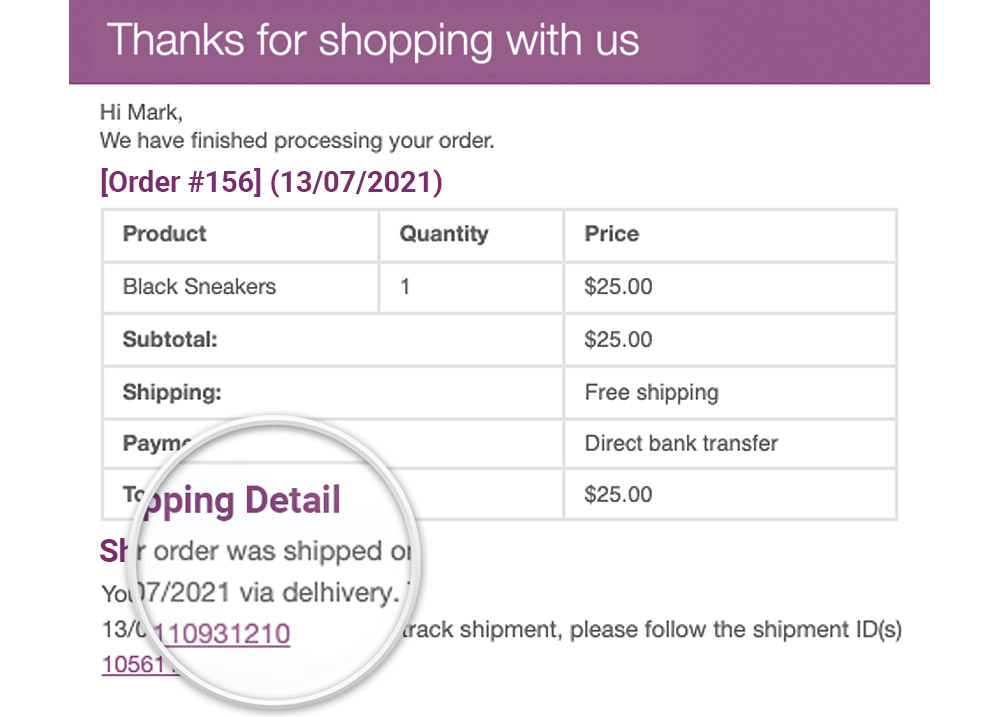Click the Subtotal label
This screenshot has width=1000, height=717.
[170, 339]
